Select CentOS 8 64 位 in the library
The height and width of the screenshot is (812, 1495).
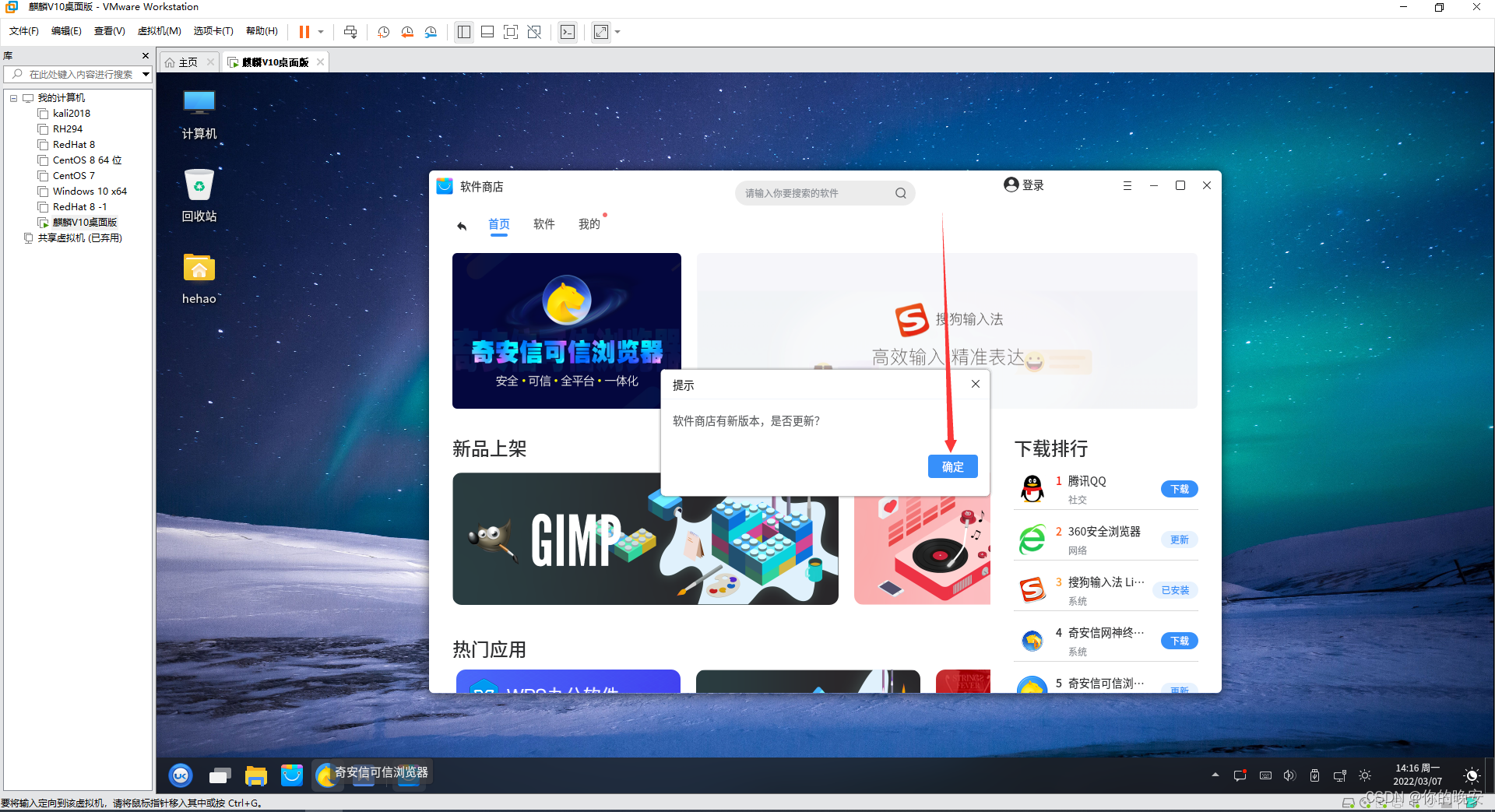86,160
